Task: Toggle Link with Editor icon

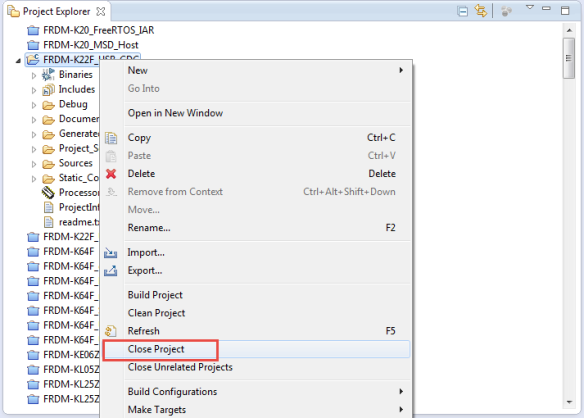Action: coord(480,11)
